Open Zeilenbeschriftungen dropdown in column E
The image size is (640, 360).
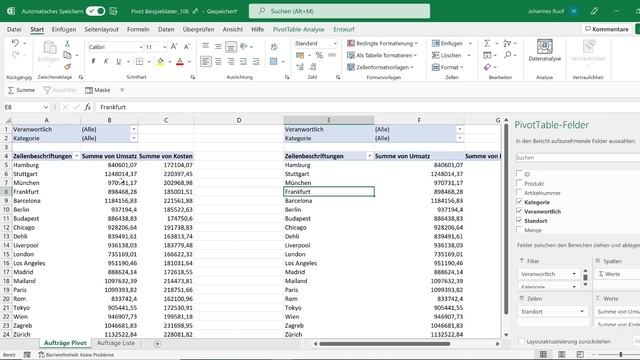pyautogui.click(x=369, y=156)
